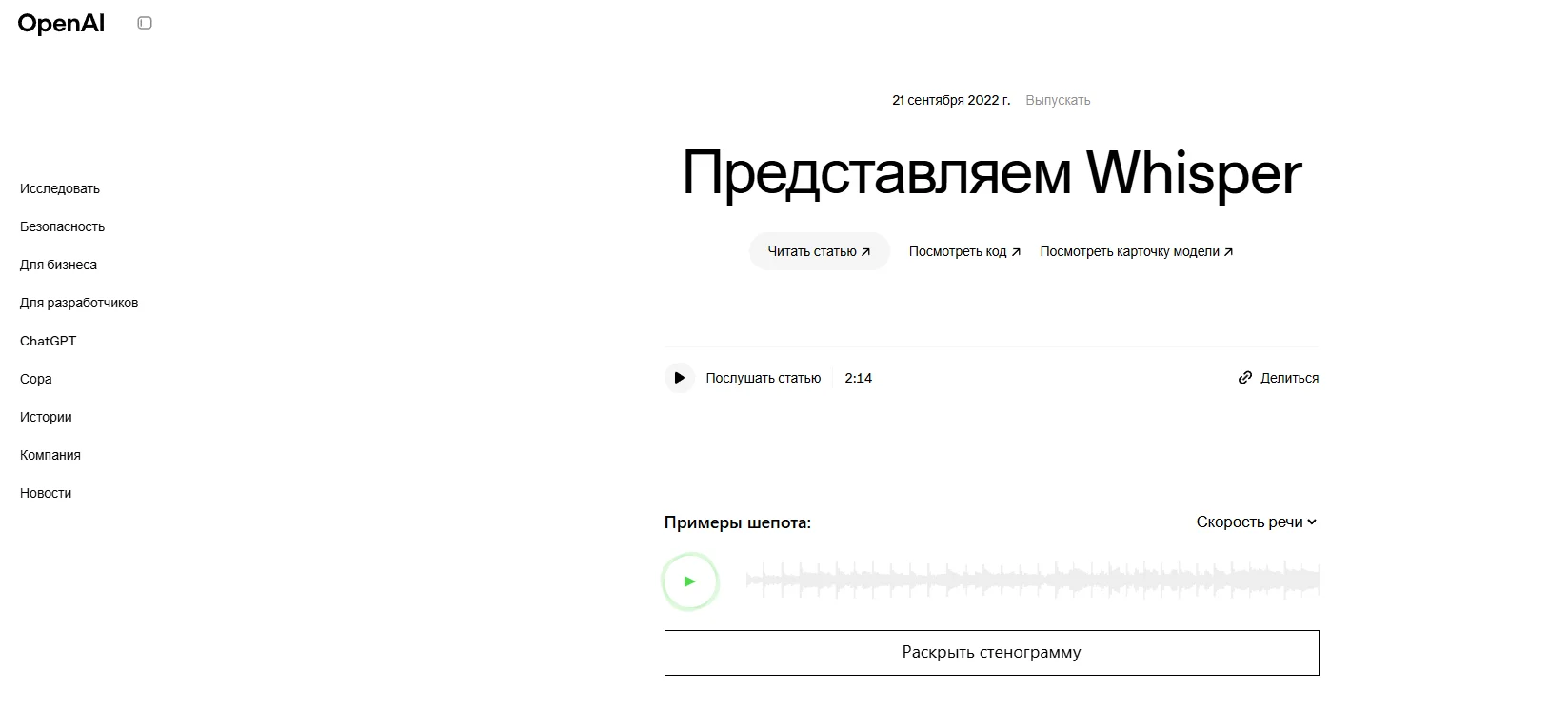Open Компания menu item
Image resolution: width=1568 pixels, height=709 pixels.
[50, 455]
